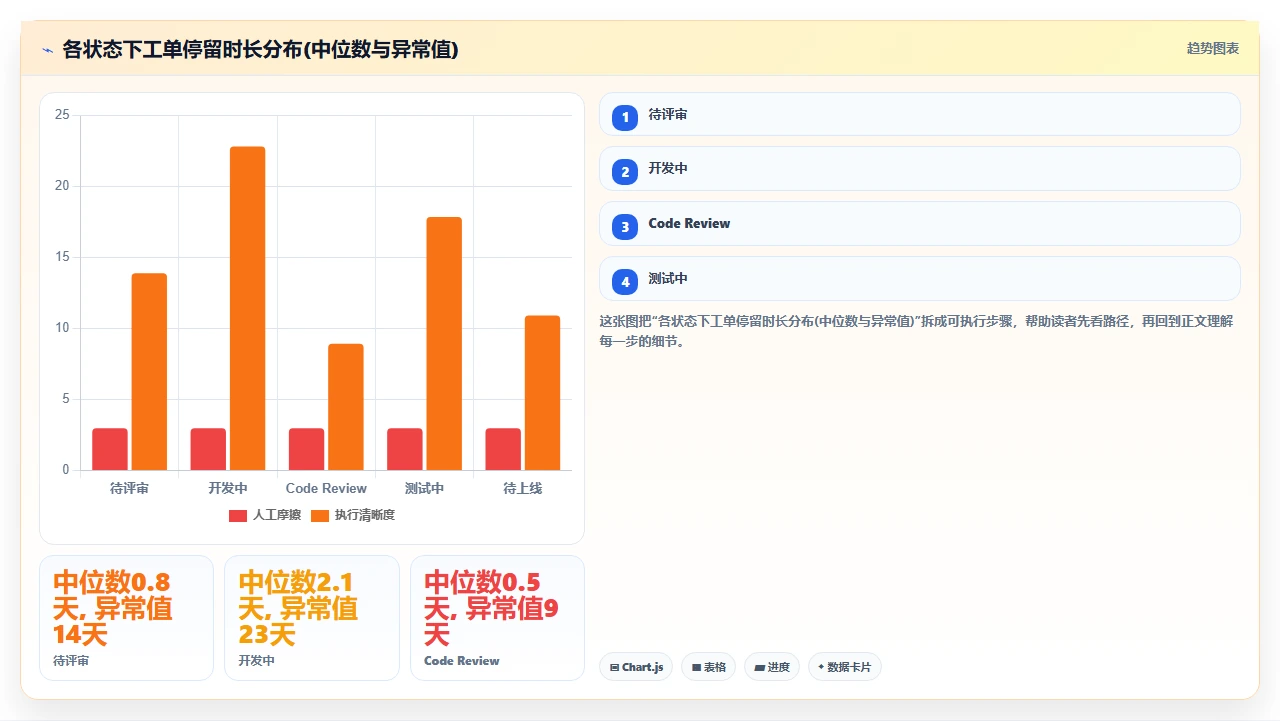Click the 25 y-axis tick label
The image size is (1280, 721).
coord(62,115)
